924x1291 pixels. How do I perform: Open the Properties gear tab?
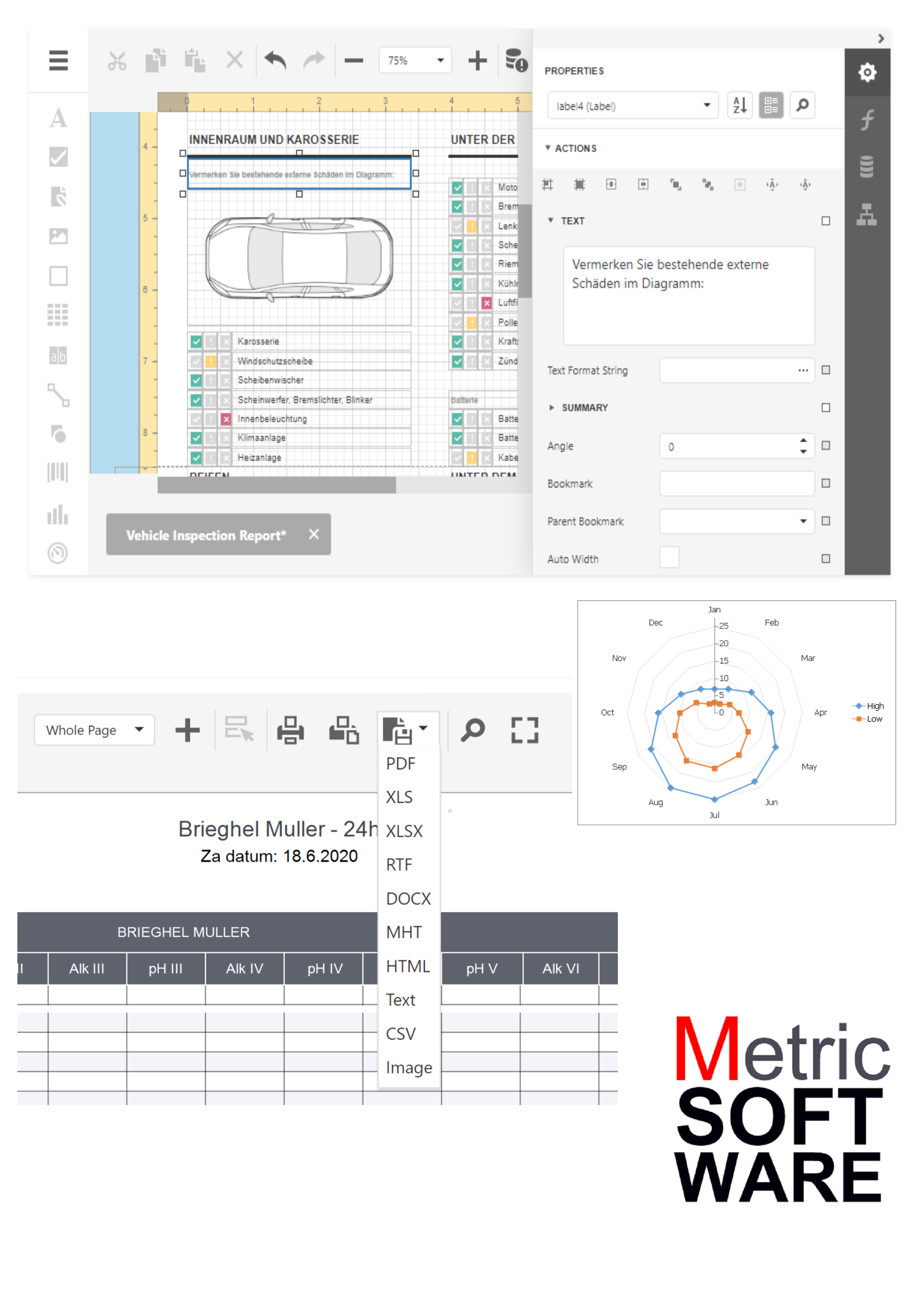pos(867,72)
